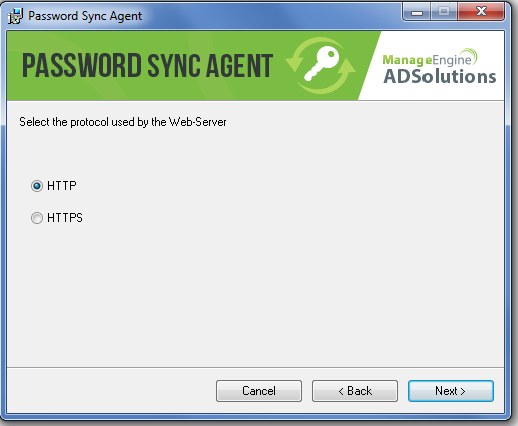Image resolution: width=518 pixels, height=426 pixels.
Task: Click the empty area below HTTPS option
Action: coord(255,293)
